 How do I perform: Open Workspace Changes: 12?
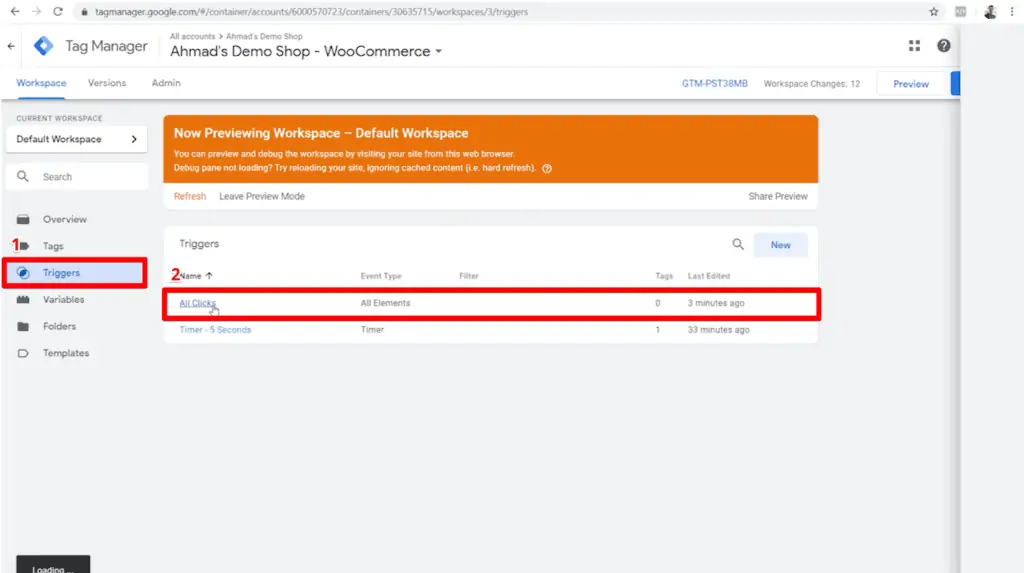click(812, 84)
